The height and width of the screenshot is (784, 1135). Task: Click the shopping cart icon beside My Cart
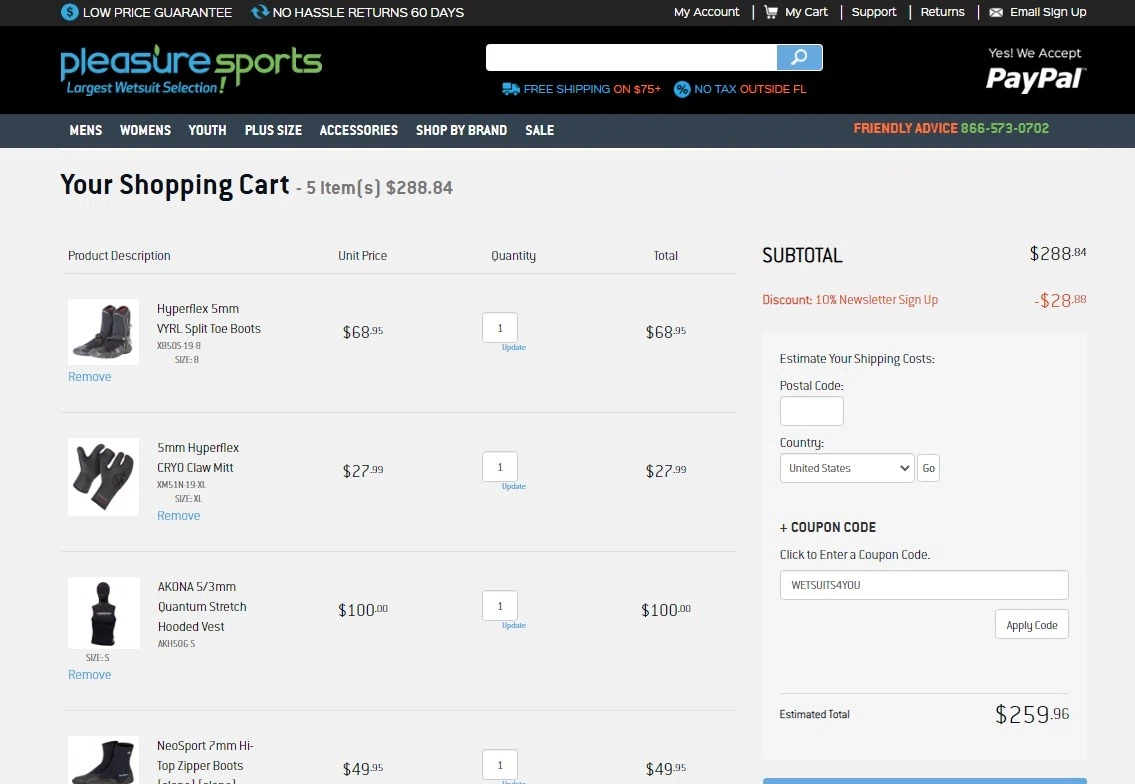point(771,12)
